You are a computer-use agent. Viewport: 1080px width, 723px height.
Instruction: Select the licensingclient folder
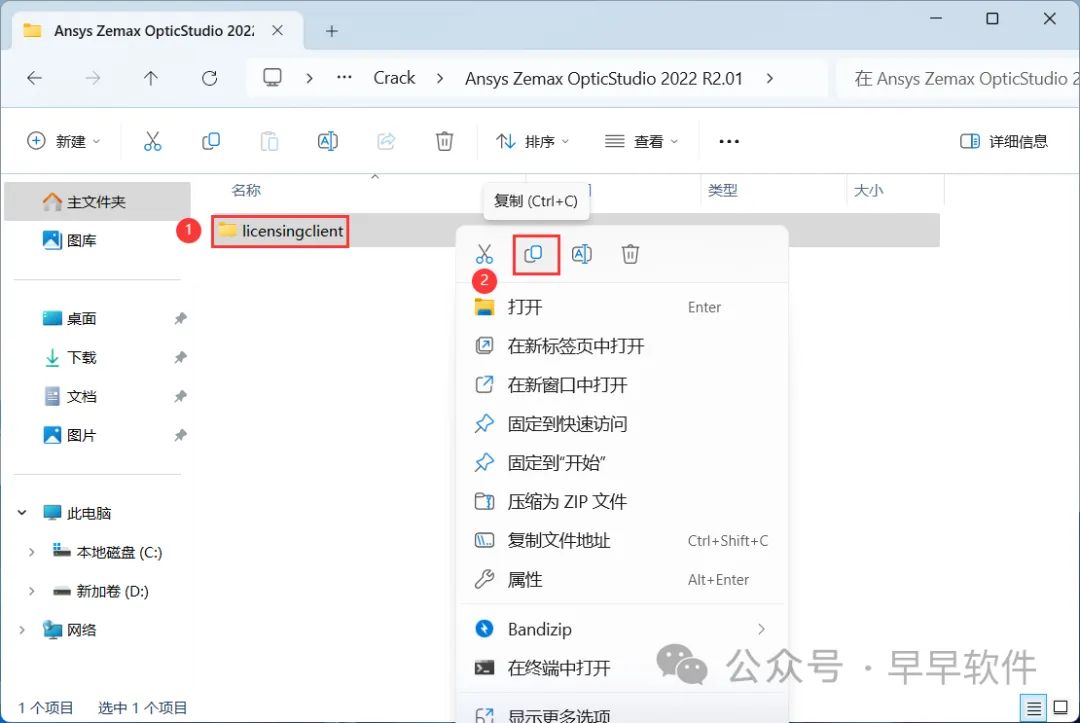point(280,231)
